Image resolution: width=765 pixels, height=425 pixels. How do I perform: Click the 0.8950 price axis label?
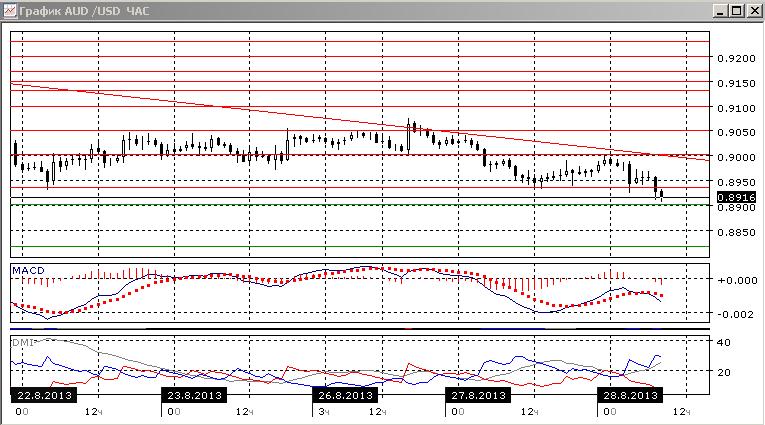coord(736,182)
